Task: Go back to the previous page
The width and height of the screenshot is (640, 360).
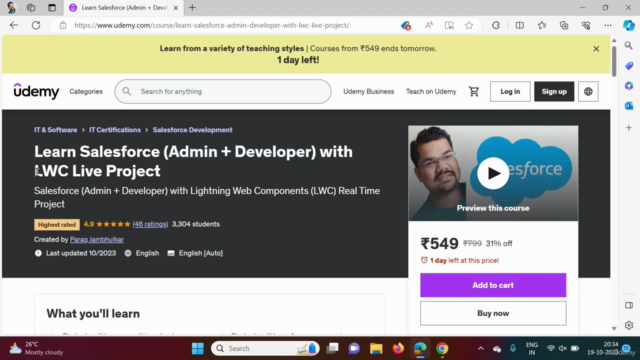Action: click(14, 25)
